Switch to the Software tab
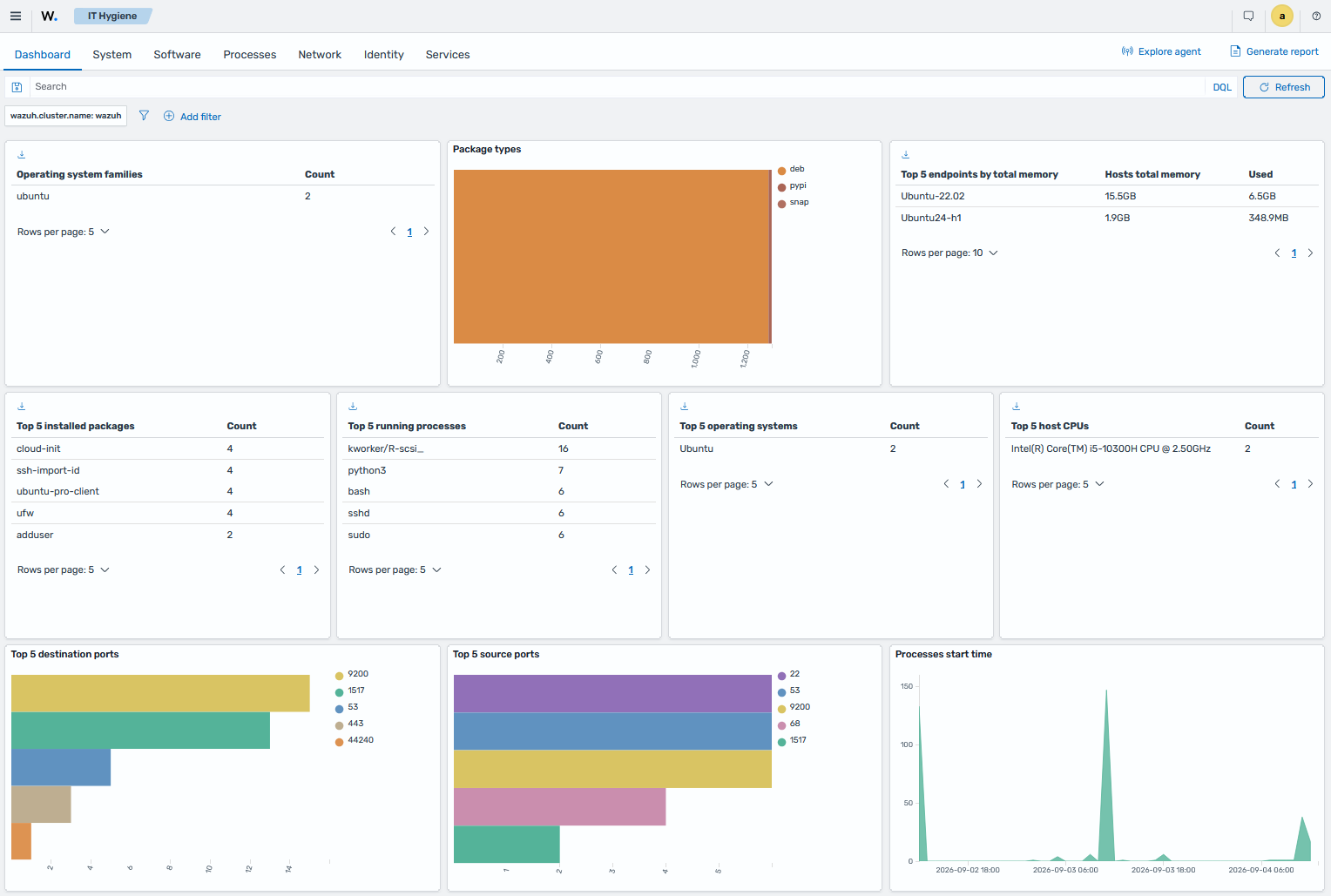Screen dimensions: 1331x896 178,54
